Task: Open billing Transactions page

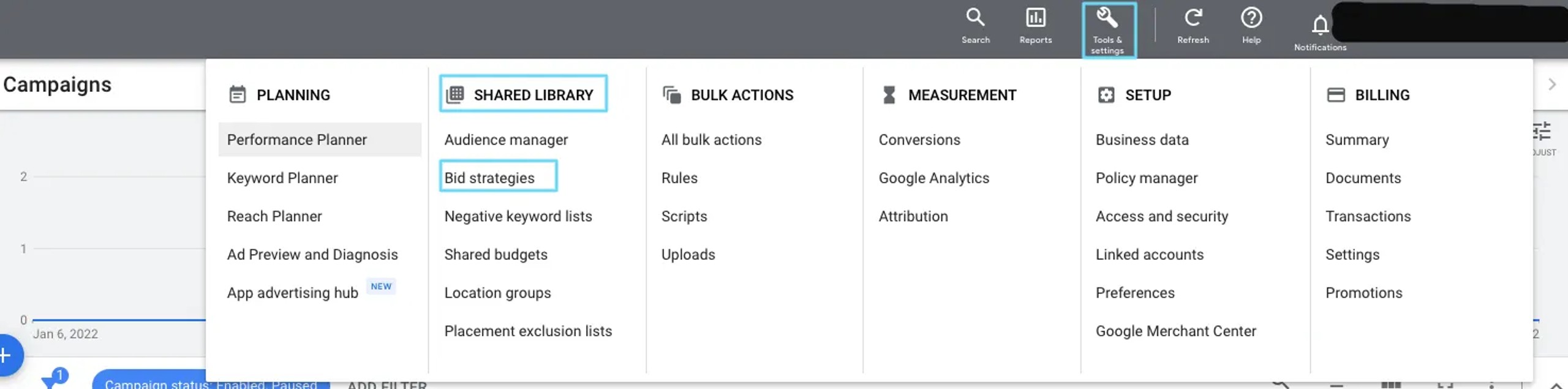Action: click(1368, 216)
